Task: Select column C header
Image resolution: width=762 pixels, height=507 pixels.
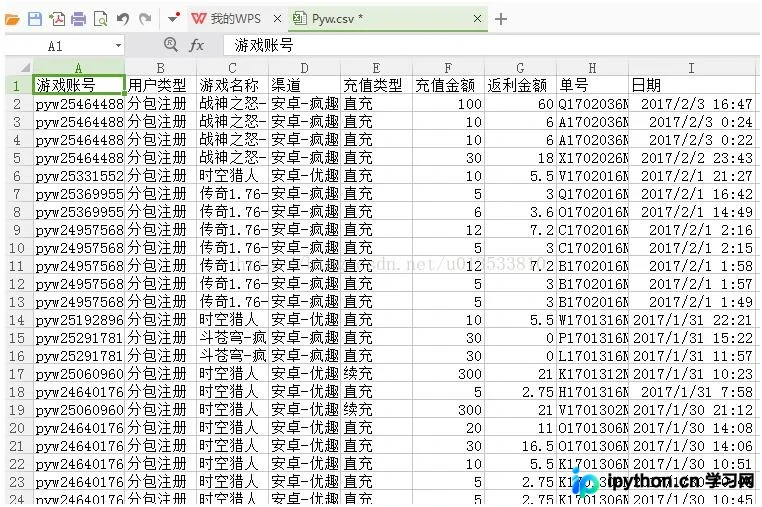Action: coord(232,68)
